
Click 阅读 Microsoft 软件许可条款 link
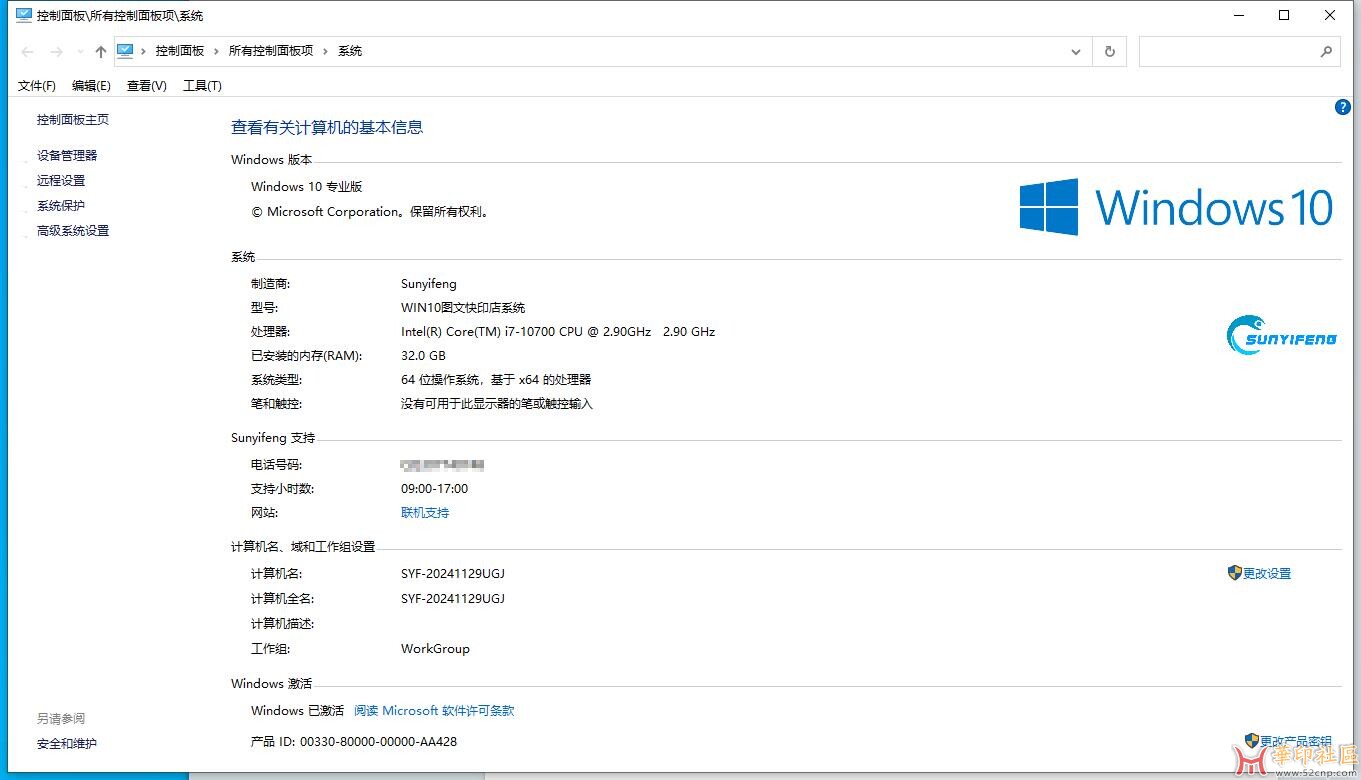(434, 711)
